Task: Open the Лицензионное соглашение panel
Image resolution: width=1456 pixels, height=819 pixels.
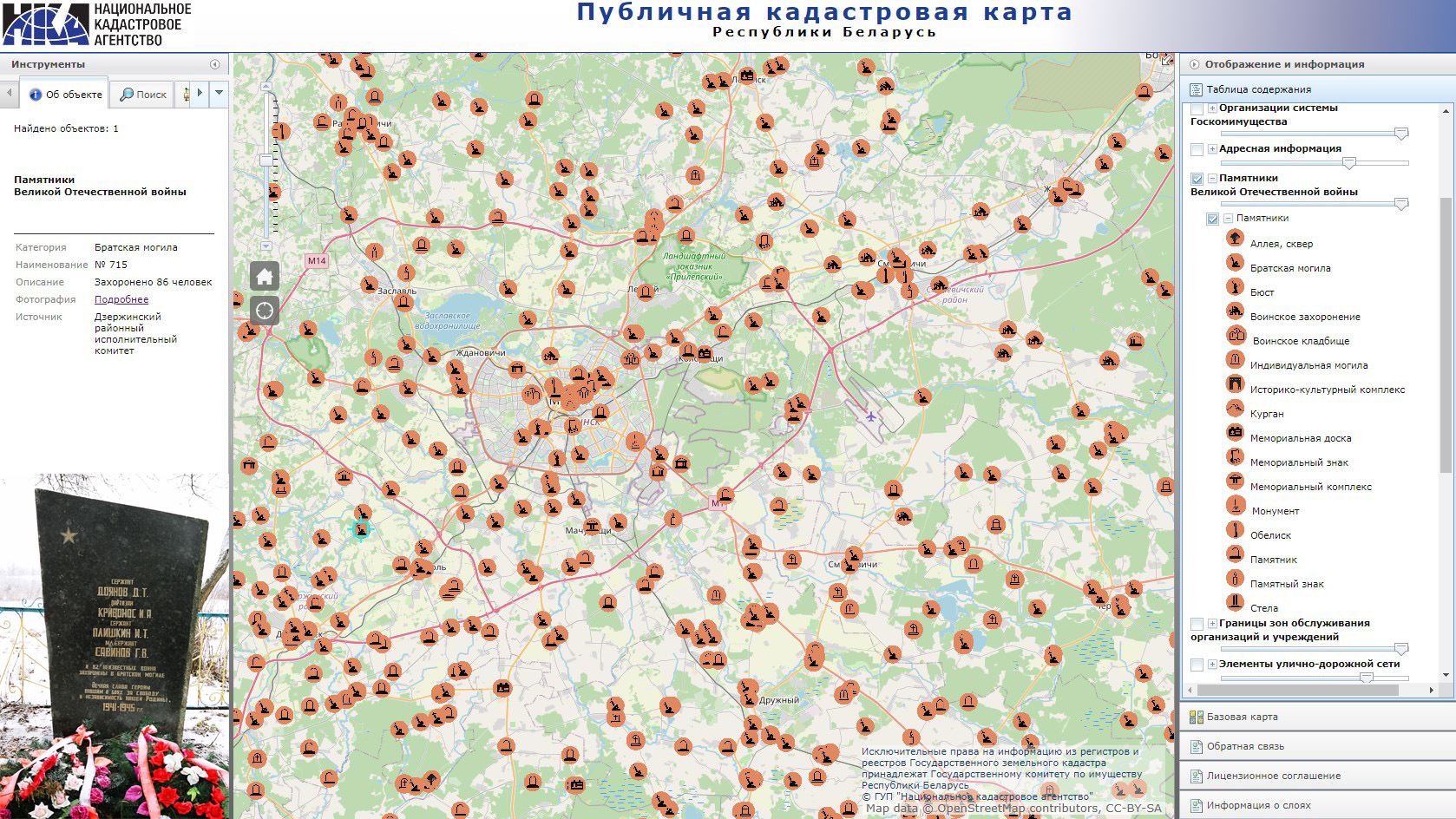Action: pos(1273,776)
